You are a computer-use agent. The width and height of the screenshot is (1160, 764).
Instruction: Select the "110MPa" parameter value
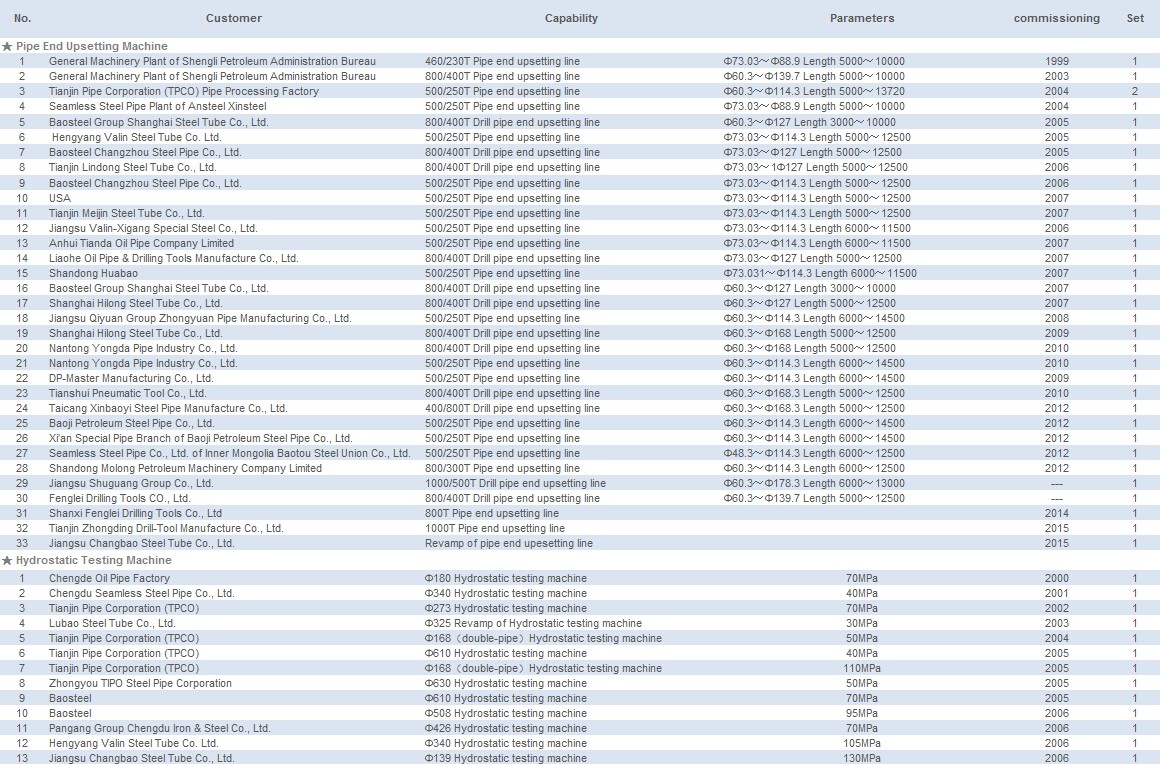click(862, 669)
